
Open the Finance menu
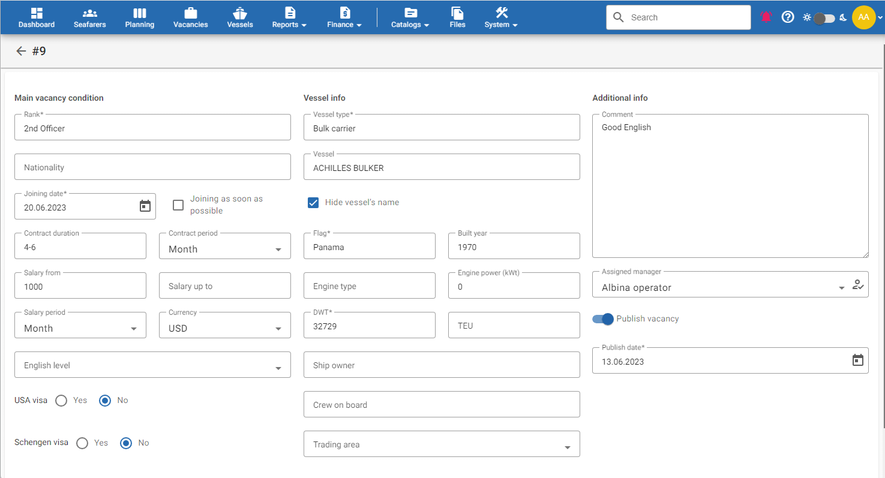tap(344, 17)
